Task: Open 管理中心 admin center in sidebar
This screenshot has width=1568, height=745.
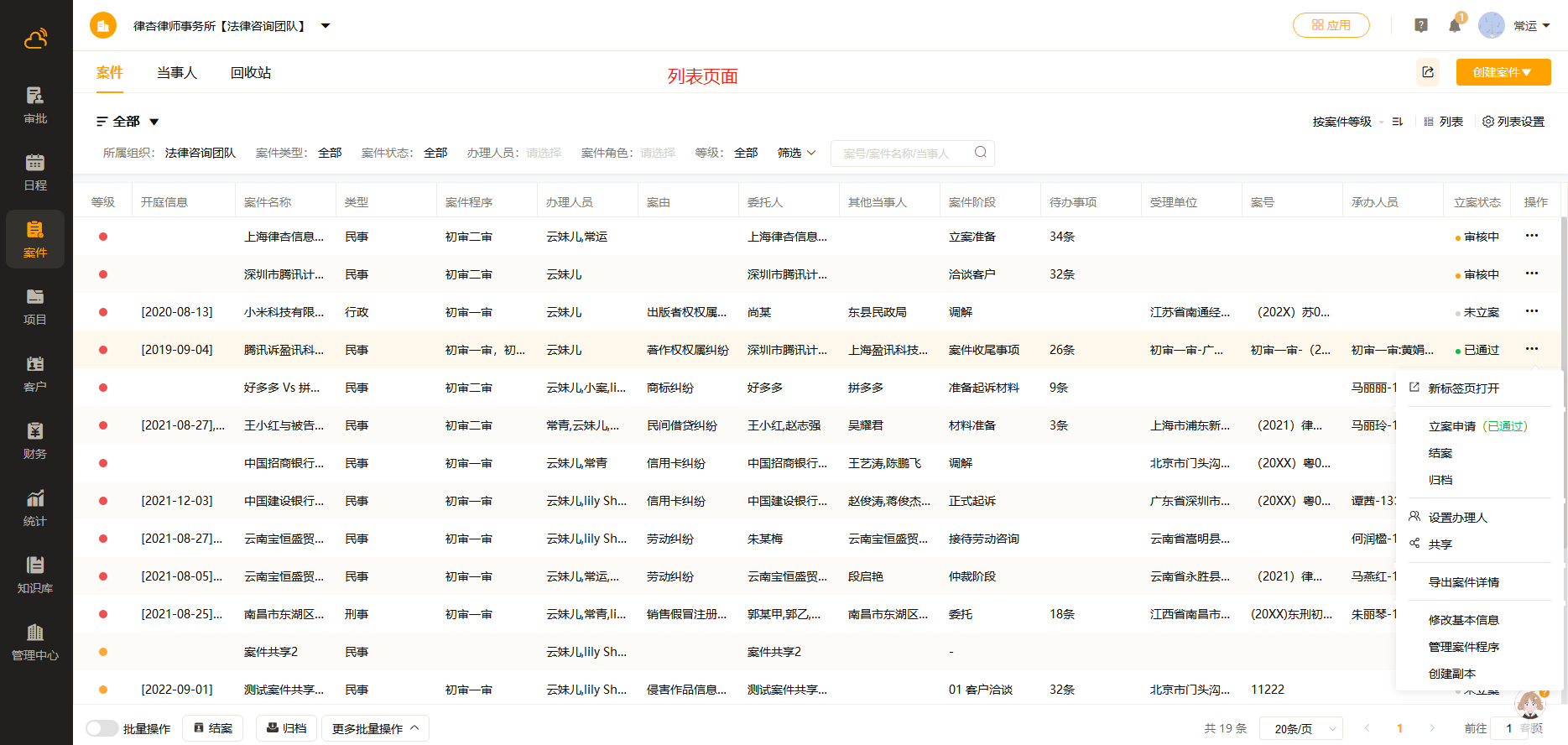Action: [x=35, y=643]
